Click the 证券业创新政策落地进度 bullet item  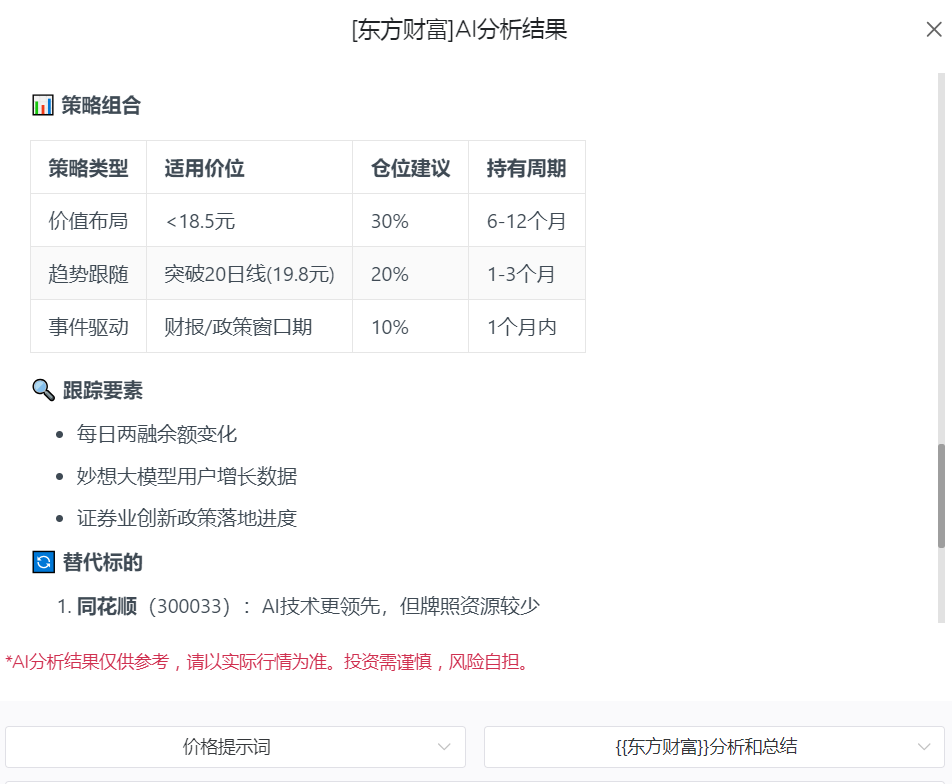[x=187, y=518]
